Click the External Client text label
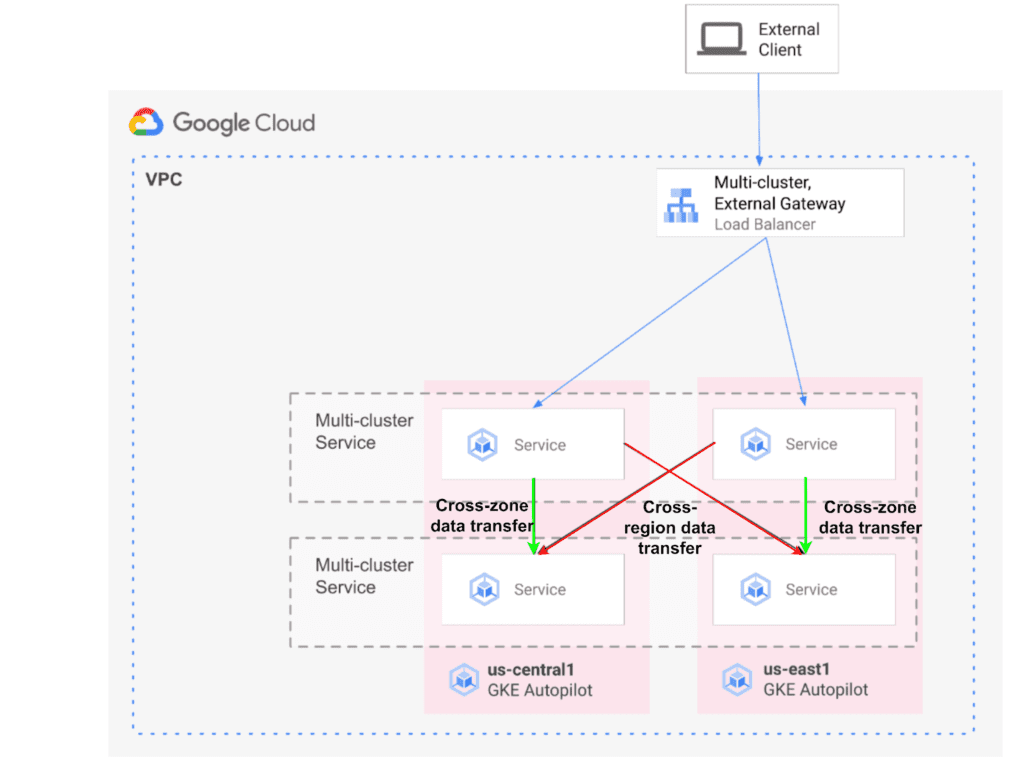Screen dimensions: 1024x778 788,40
